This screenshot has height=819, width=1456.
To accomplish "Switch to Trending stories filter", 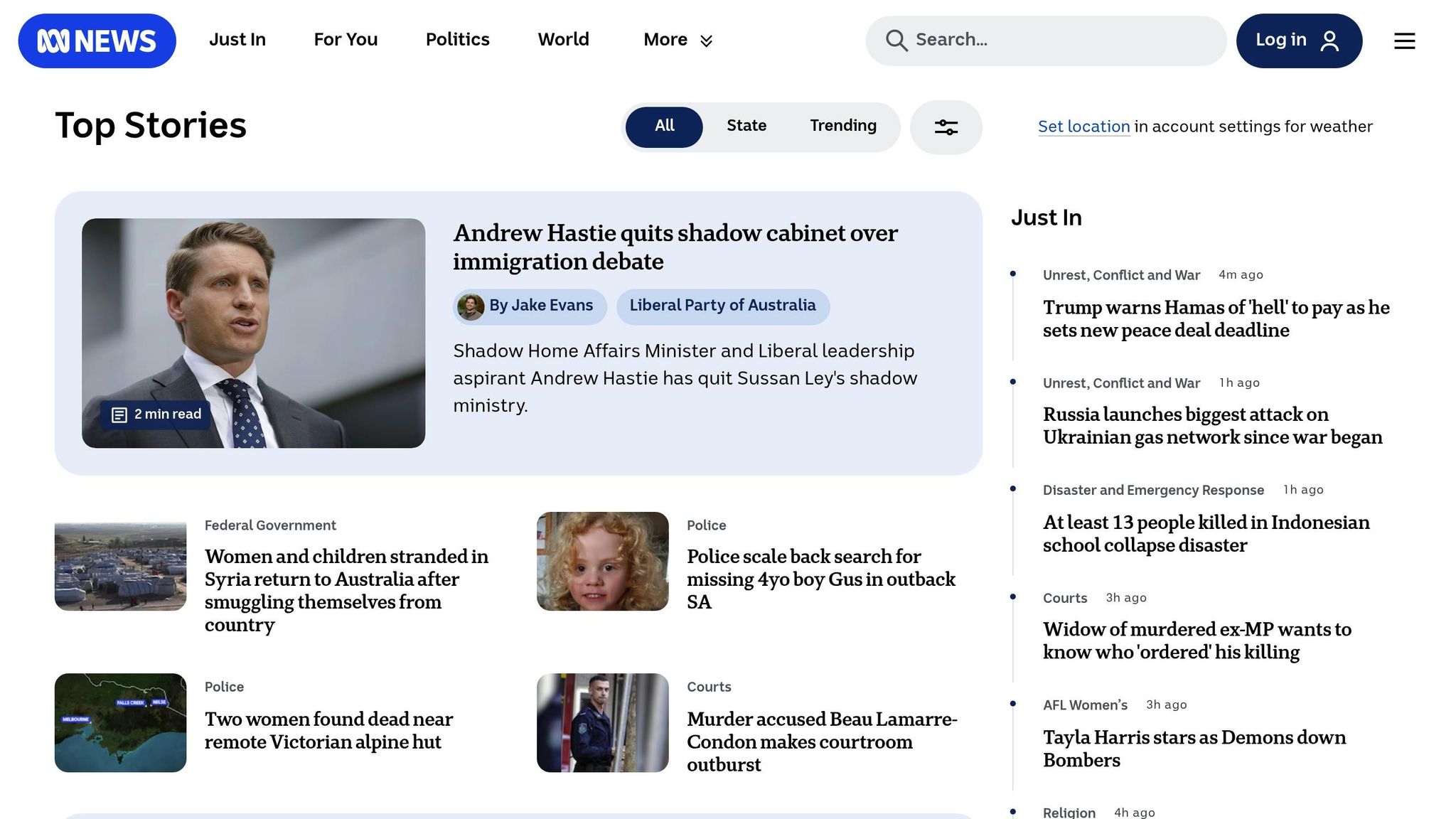I will click(x=842, y=127).
